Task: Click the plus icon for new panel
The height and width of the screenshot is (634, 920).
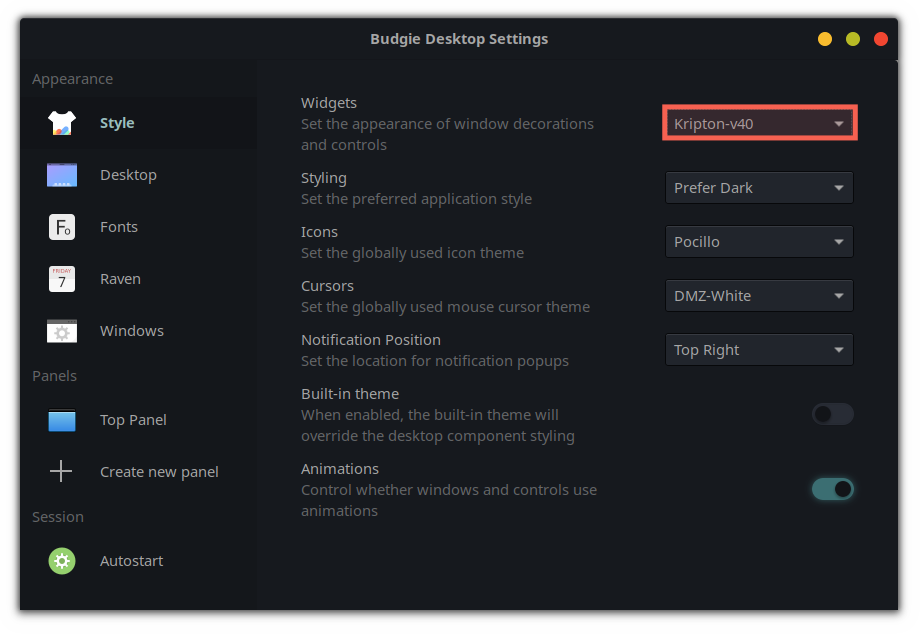Action: [62, 472]
